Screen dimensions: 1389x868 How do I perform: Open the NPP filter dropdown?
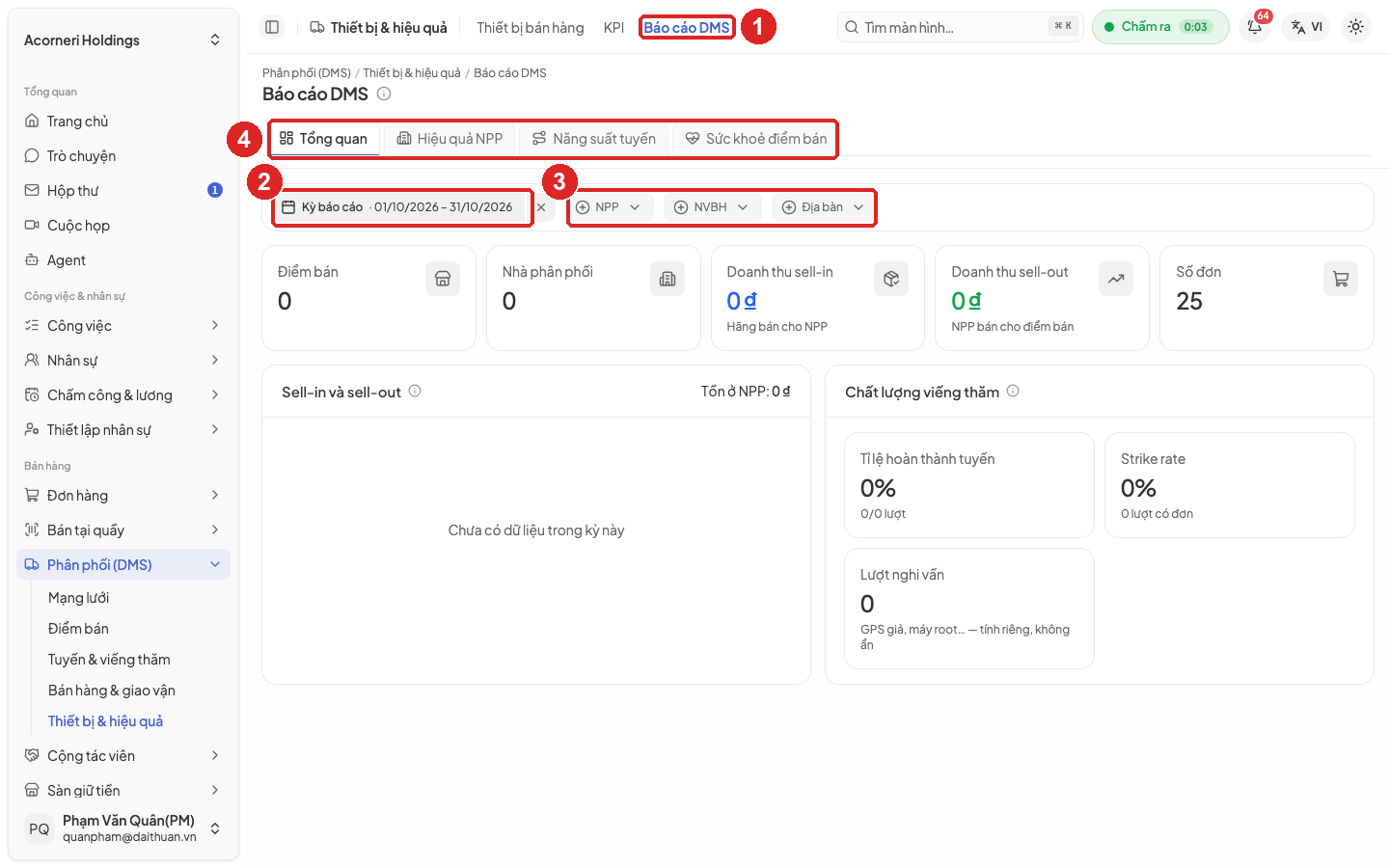pyautogui.click(x=609, y=207)
